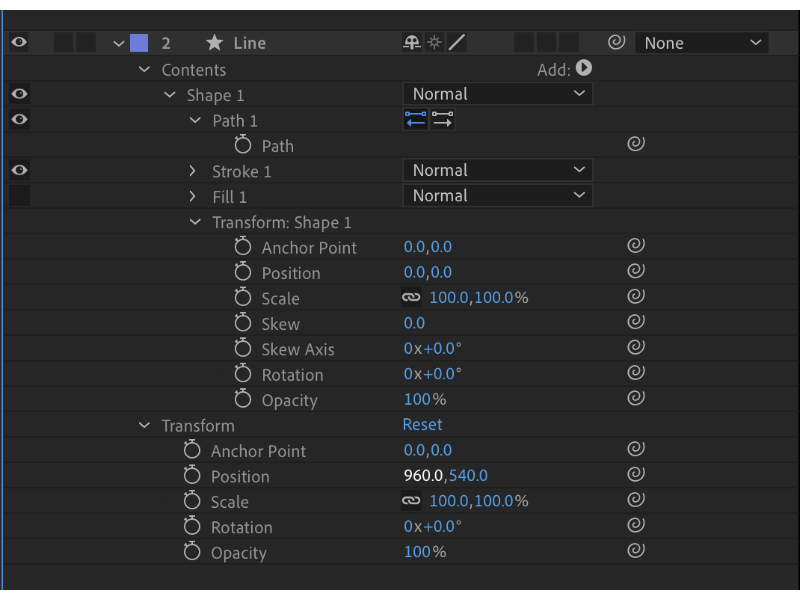Toggle layer Rotation stopwatch
Image resolution: width=800 pixels, height=600 pixels.
(192, 527)
